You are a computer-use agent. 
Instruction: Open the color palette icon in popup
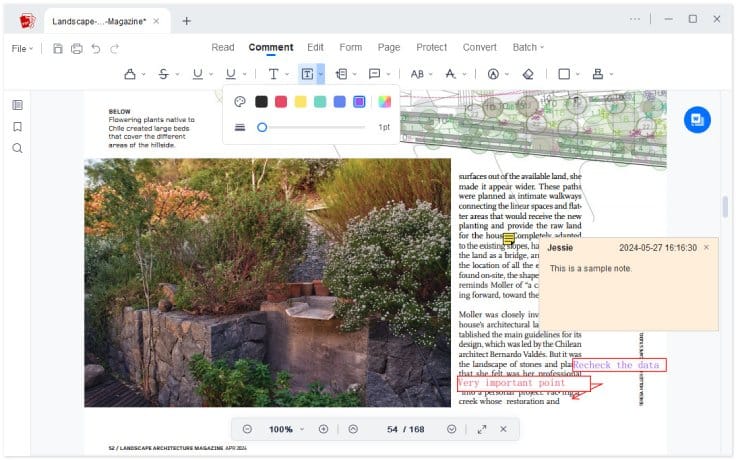pyautogui.click(x=240, y=102)
